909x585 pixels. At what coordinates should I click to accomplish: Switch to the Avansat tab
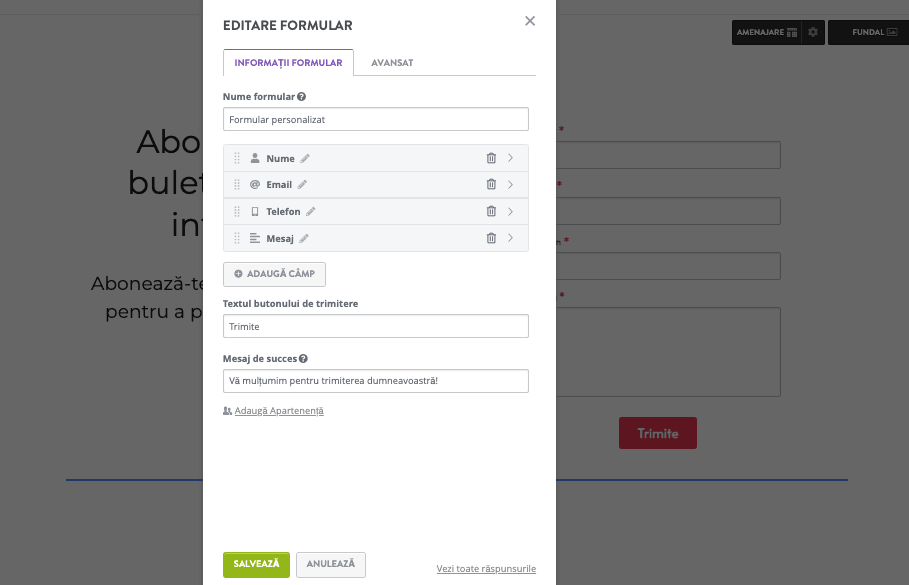point(392,62)
